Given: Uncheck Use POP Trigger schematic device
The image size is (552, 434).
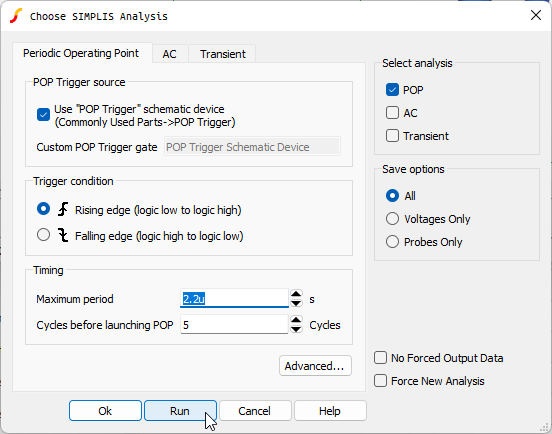Looking at the screenshot, I should [x=43, y=114].
